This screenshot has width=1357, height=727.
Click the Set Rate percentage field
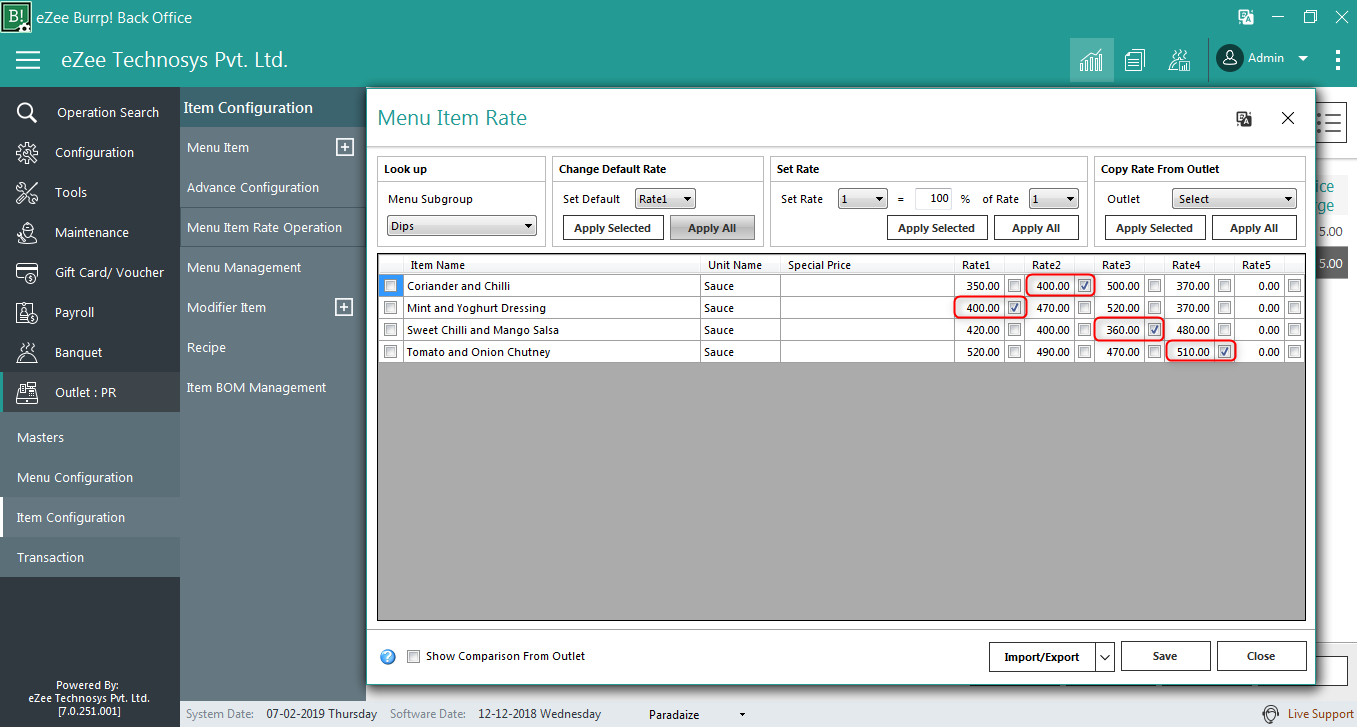click(x=934, y=199)
